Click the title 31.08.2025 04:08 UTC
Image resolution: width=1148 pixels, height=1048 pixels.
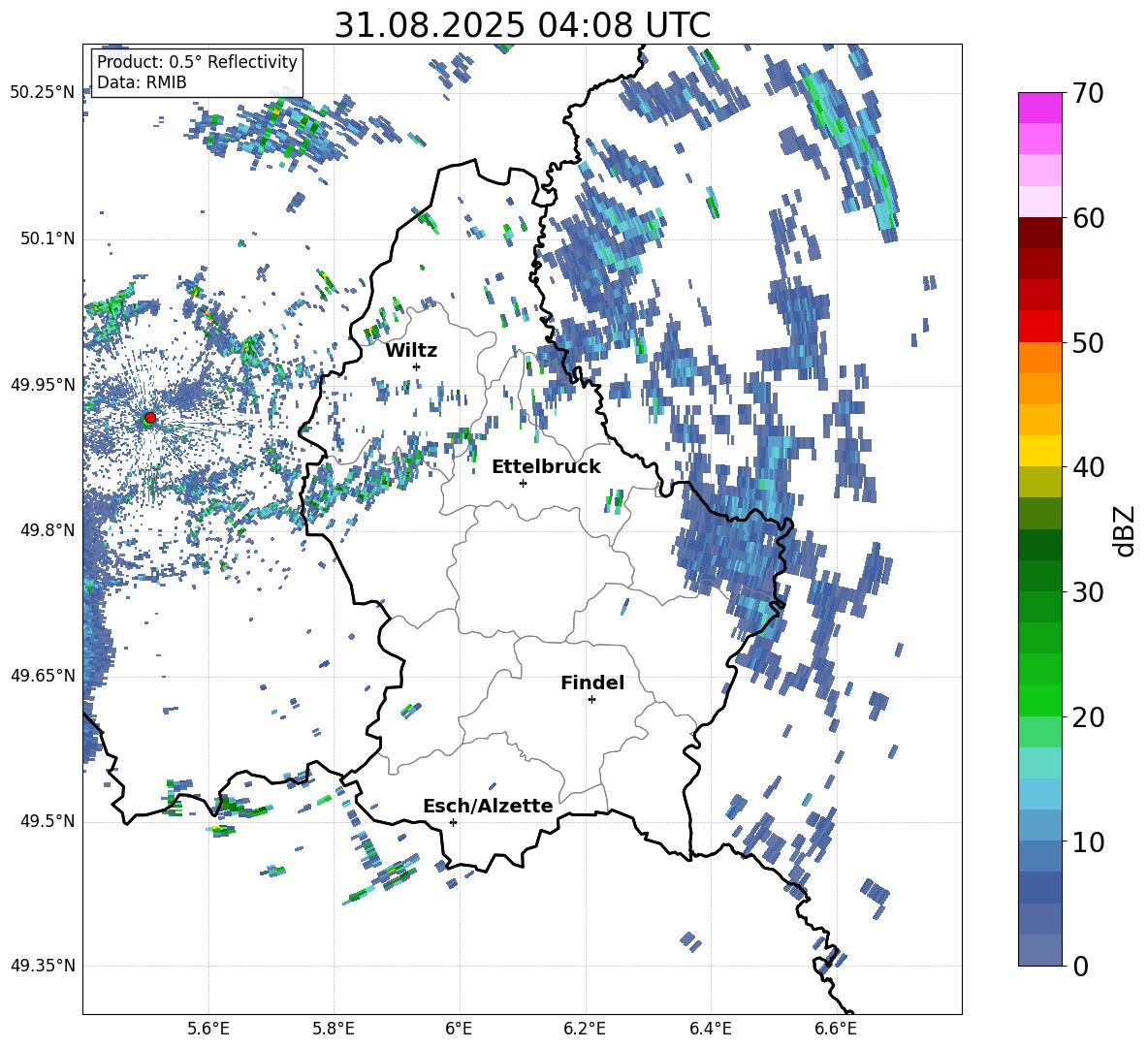point(522,25)
